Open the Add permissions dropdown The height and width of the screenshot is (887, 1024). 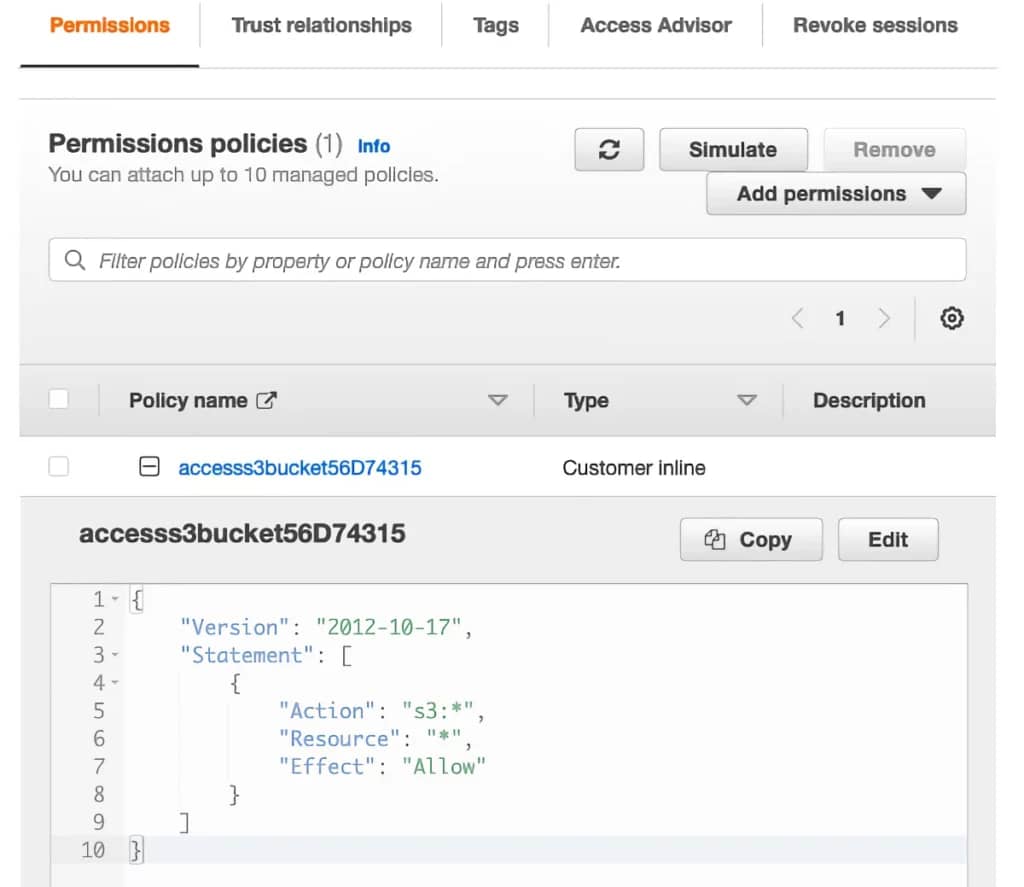click(x=836, y=193)
